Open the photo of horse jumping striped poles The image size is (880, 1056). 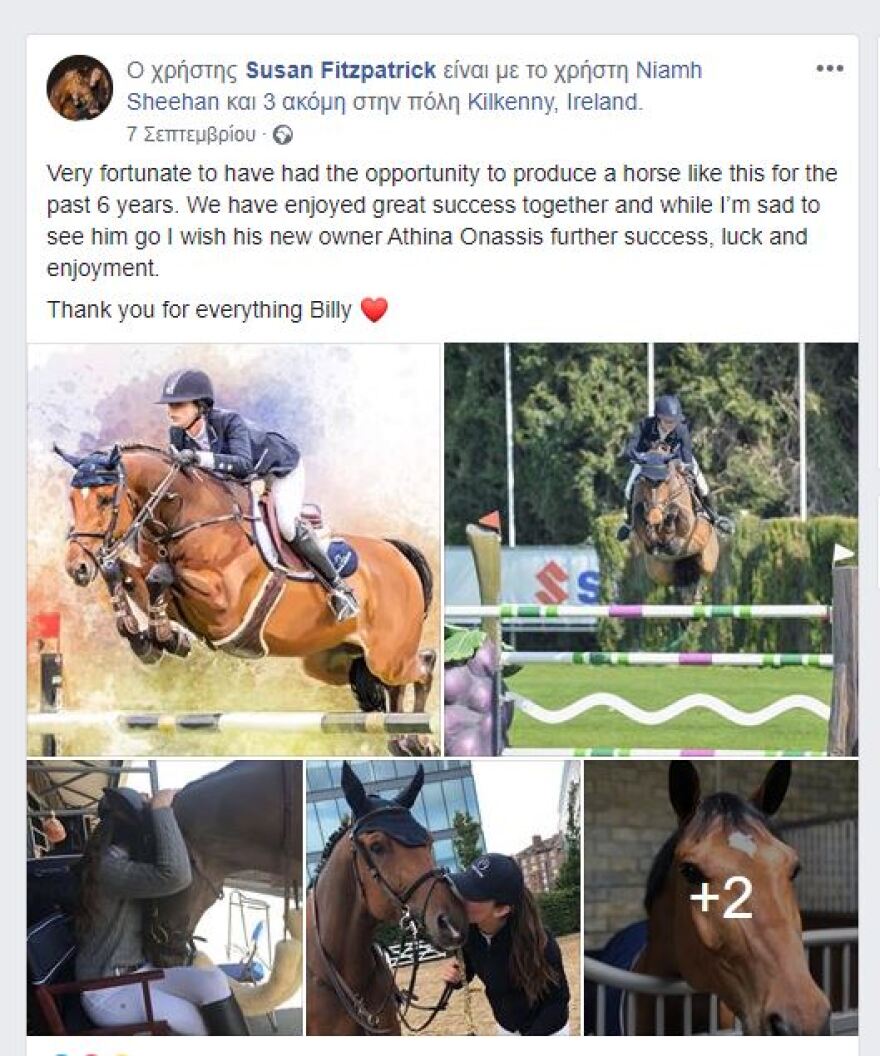pos(650,549)
